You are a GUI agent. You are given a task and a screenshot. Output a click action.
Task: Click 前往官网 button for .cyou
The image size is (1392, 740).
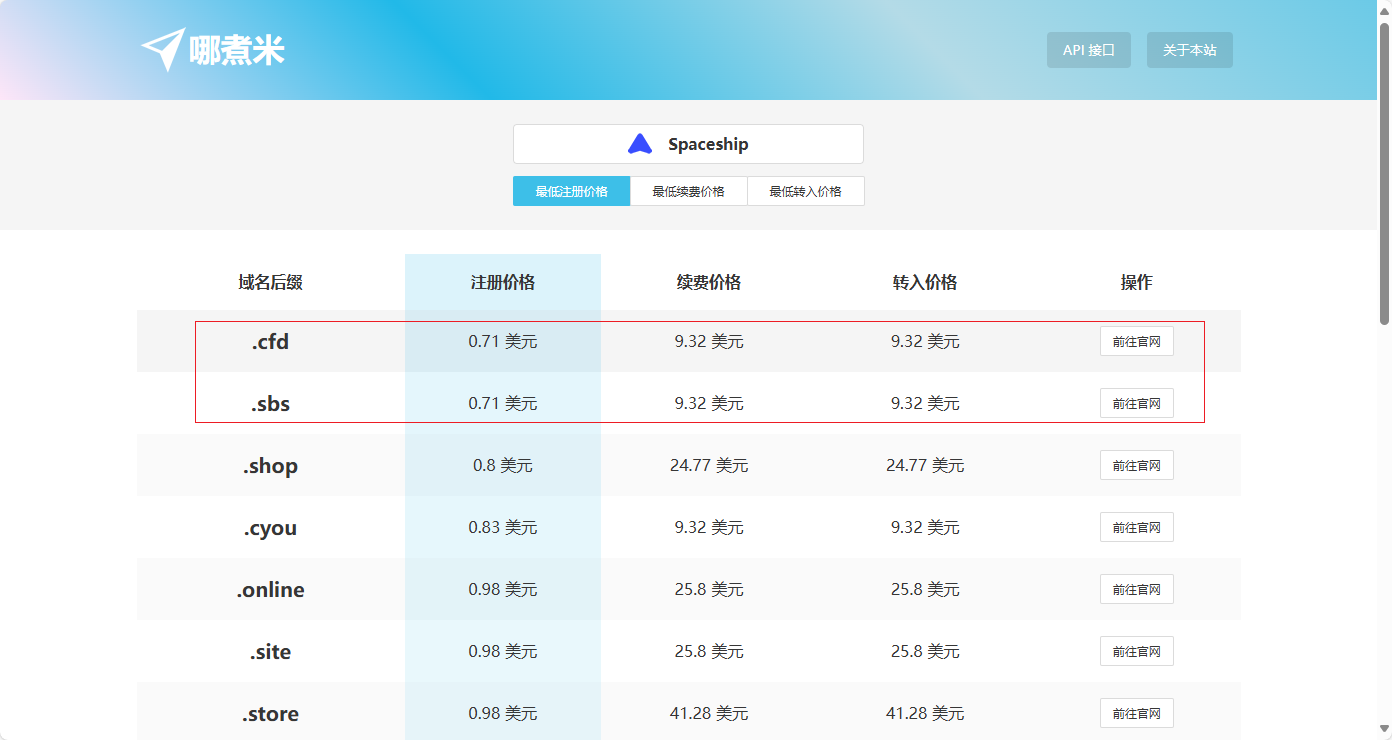pyautogui.click(x=1137, y=527)
